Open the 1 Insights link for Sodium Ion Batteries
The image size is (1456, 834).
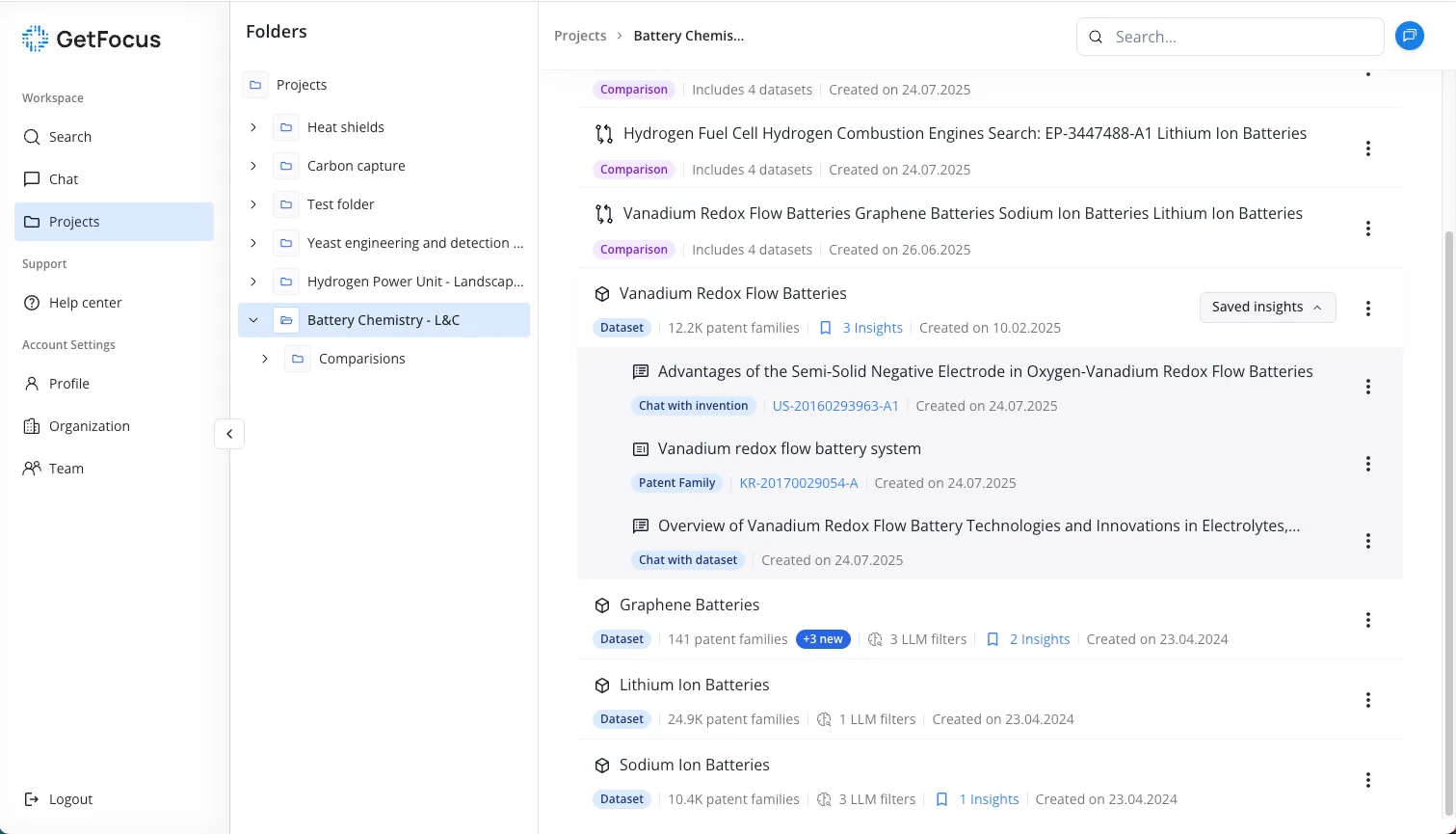pos(989,799)
